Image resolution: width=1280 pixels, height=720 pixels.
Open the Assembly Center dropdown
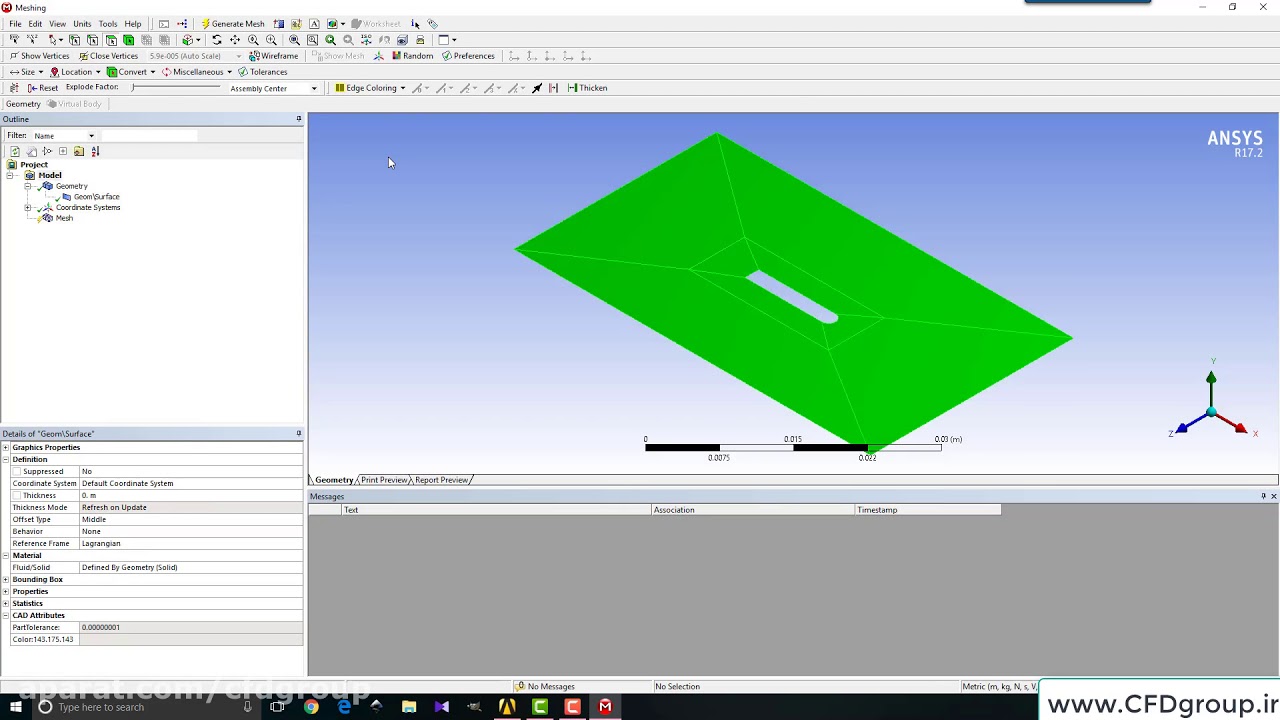(x=272, y=88)
